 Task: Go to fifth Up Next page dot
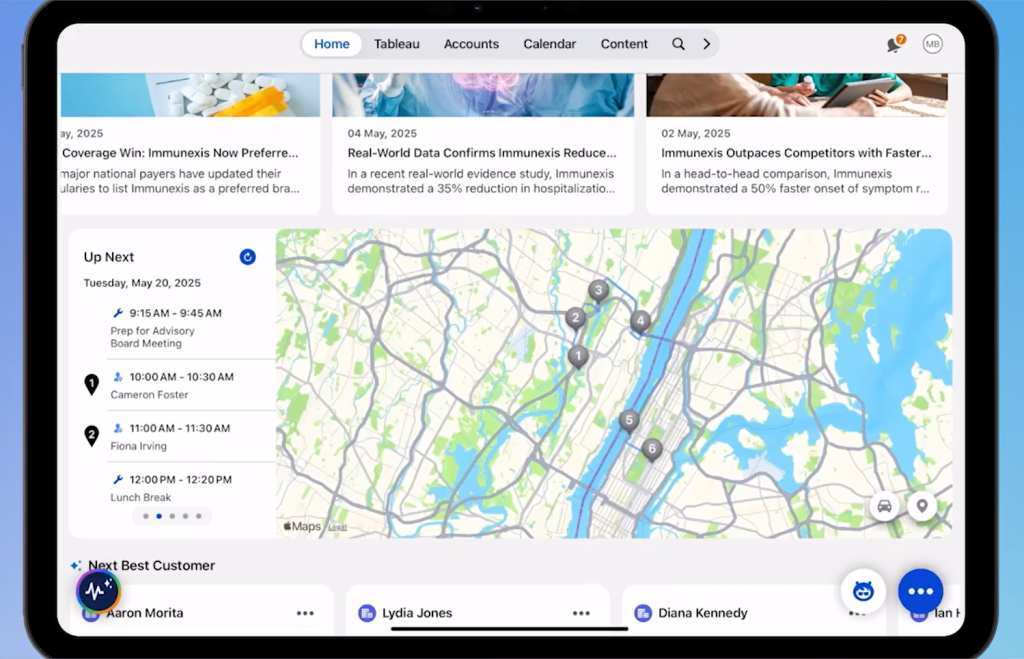(199, 516)
